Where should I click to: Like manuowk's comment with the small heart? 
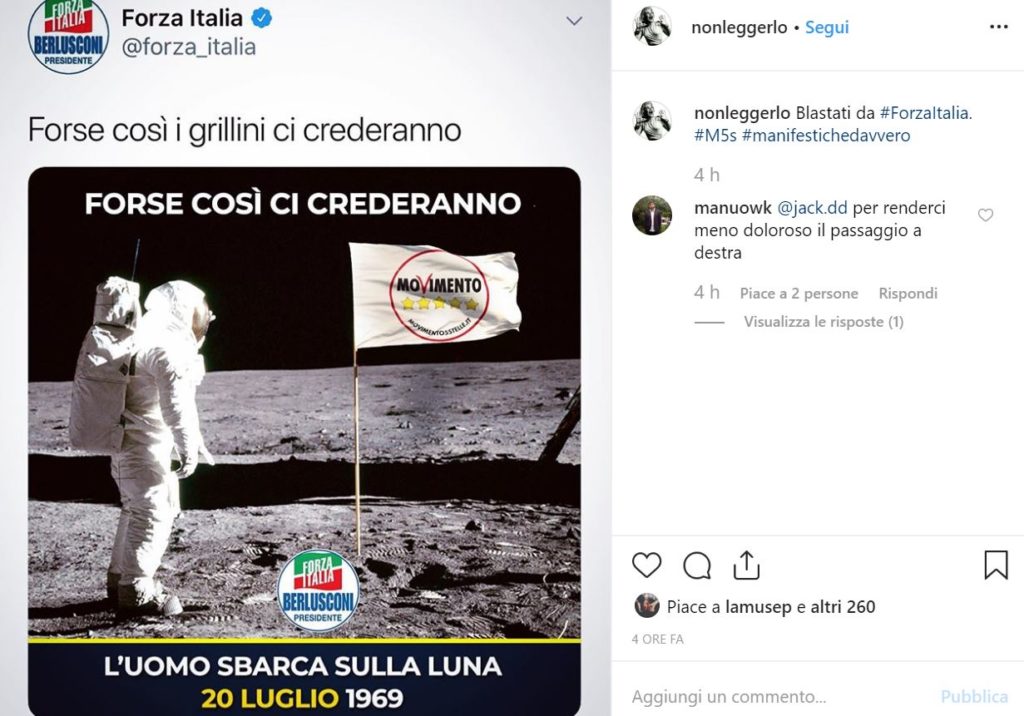pyautogui.click(x=985, y=215)
